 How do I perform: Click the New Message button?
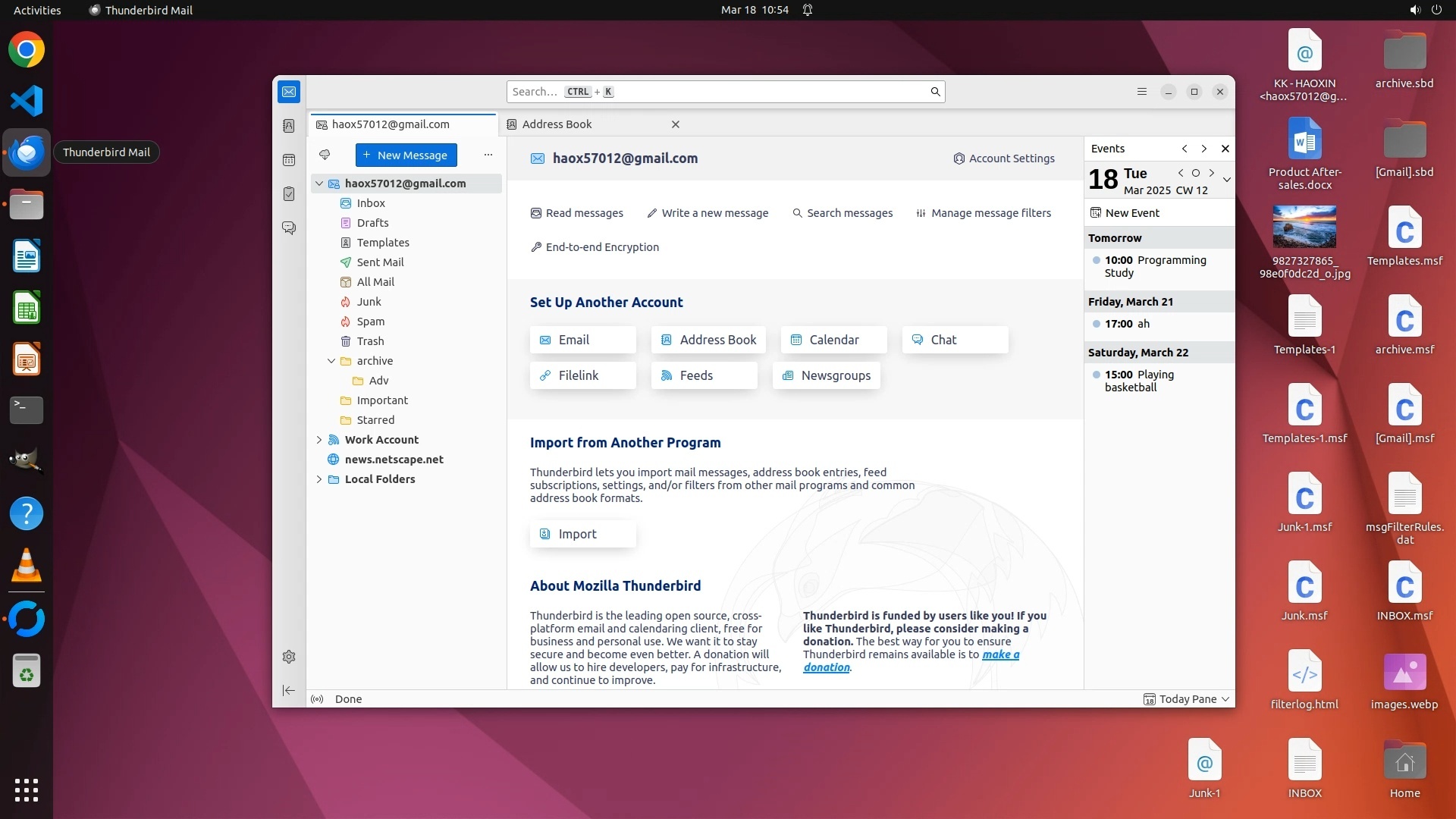pyautogui.click(x=406, y=155)
